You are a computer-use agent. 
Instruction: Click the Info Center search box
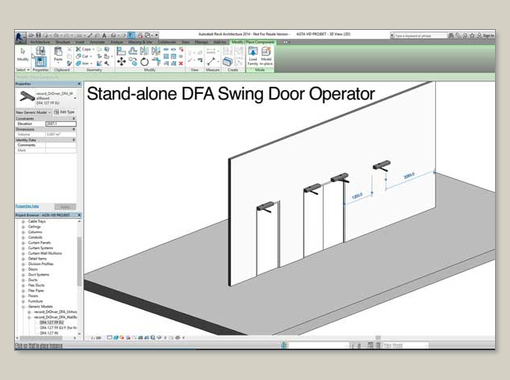[x=421, y=36]
